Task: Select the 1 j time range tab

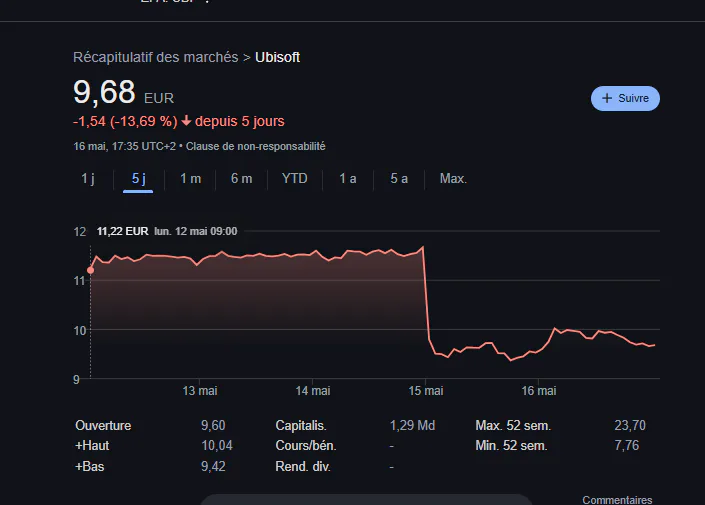Action: tap(88, 179)
